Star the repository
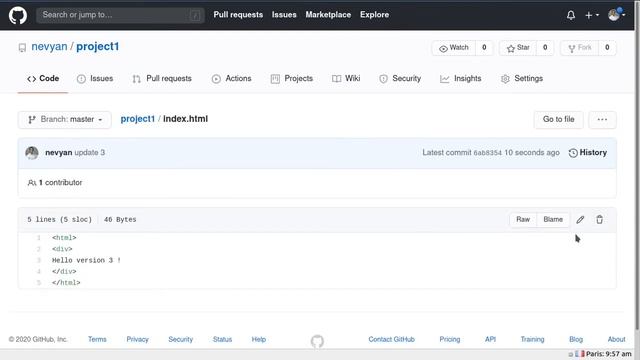The height and width of the screenshot is (360, 640). point(518,48)
